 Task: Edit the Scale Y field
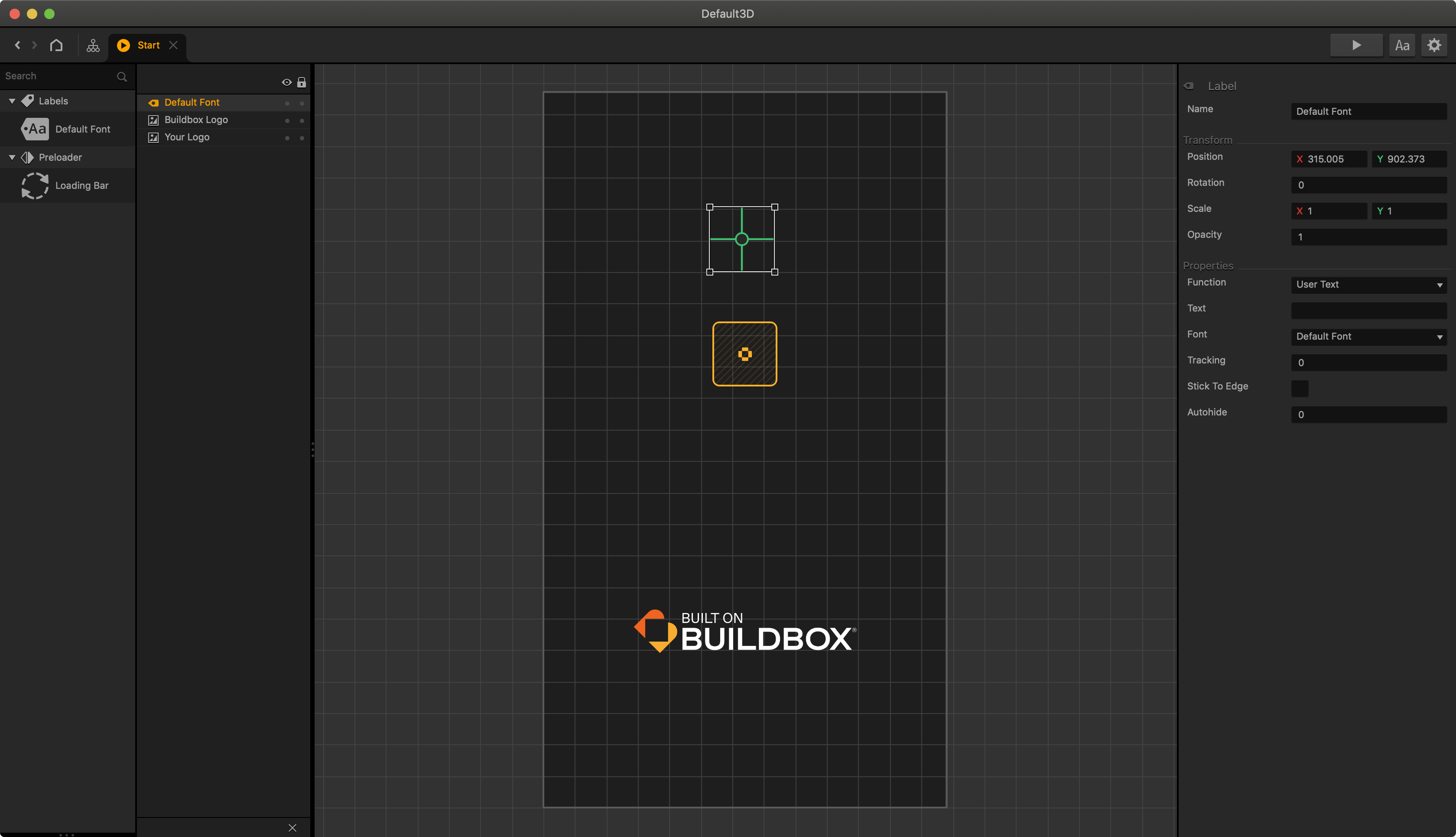[1409, 211]
